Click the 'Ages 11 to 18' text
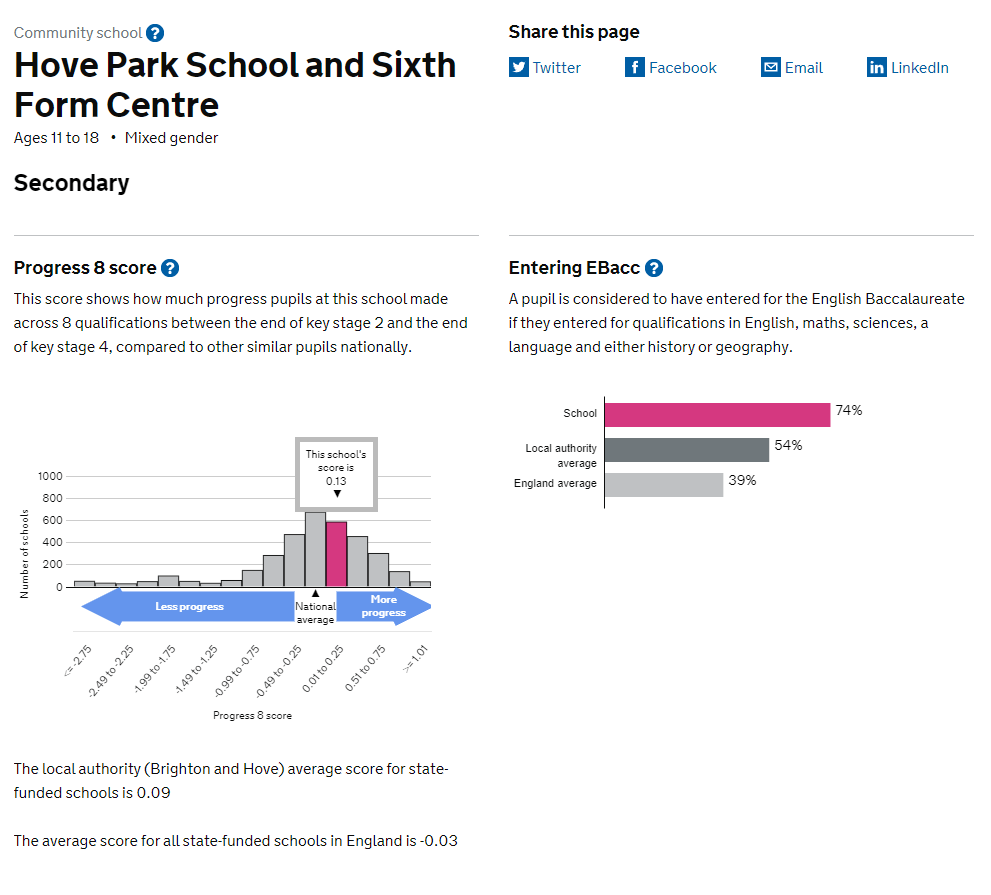This screenshot has height=895, width=991. (56, 138)
